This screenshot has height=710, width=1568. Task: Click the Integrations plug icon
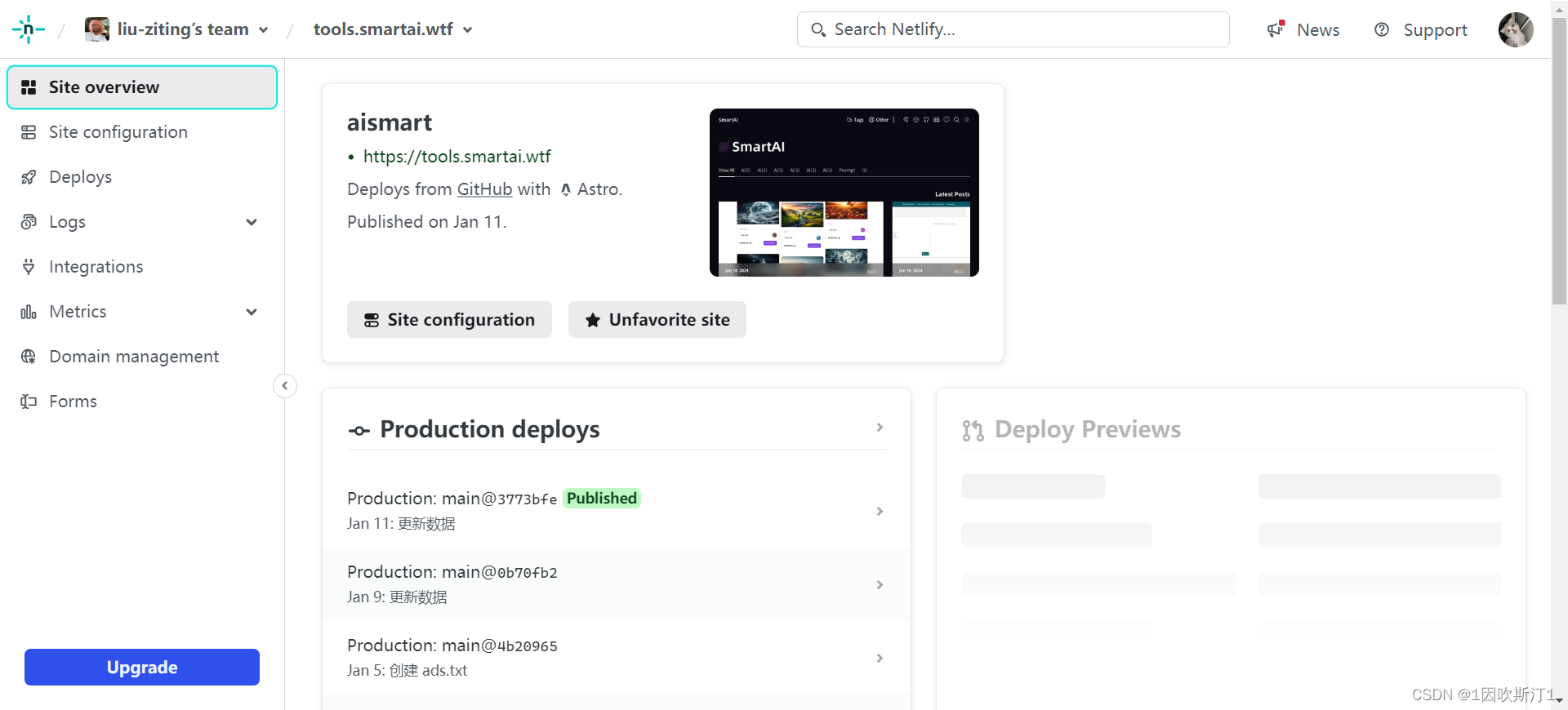pyautogui.click(x=29, y=267)
